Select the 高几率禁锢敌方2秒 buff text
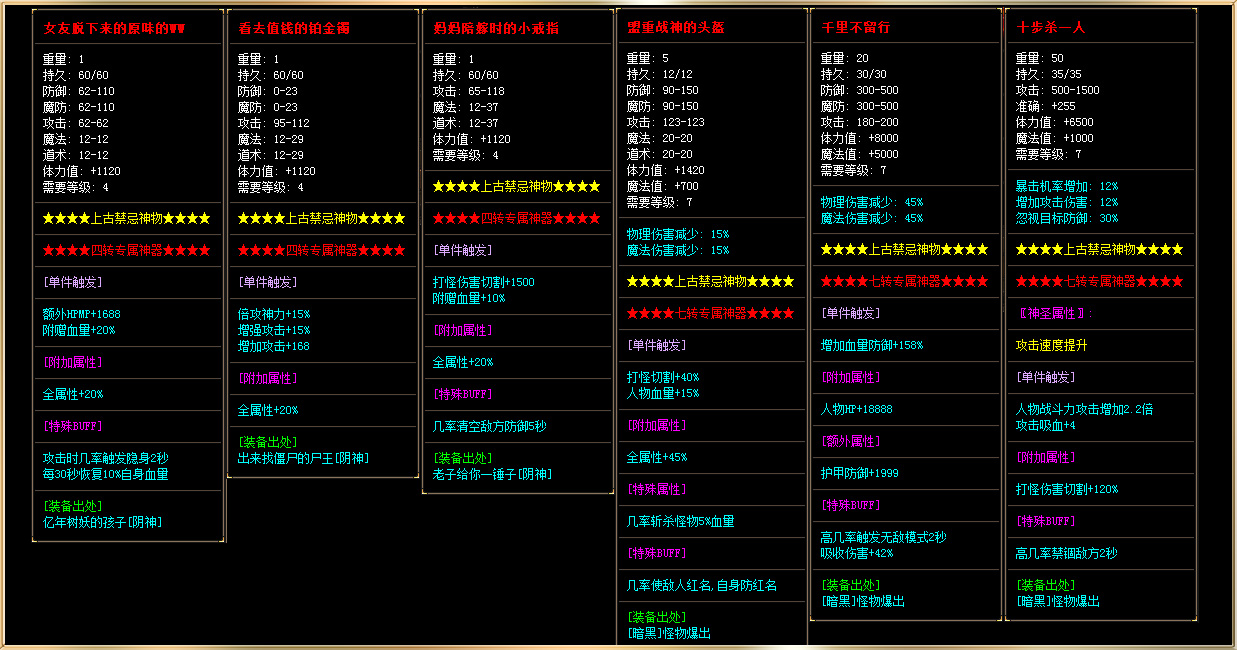 pyautogui.click(x=1066, y=553)
